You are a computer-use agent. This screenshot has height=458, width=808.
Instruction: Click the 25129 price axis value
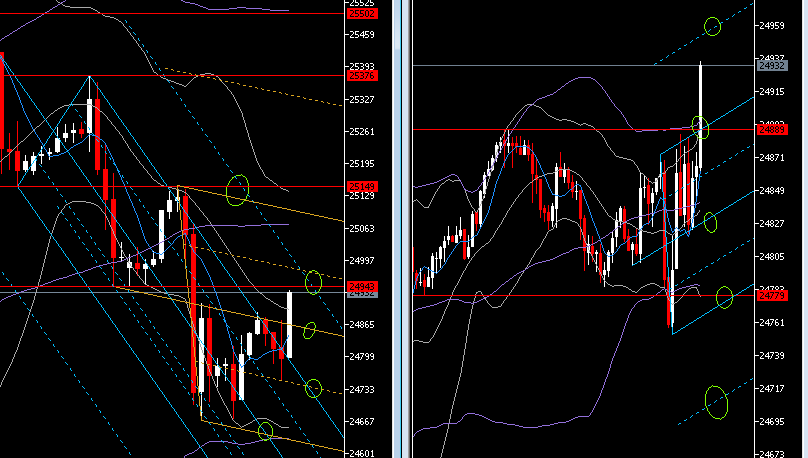click(362, 196)
